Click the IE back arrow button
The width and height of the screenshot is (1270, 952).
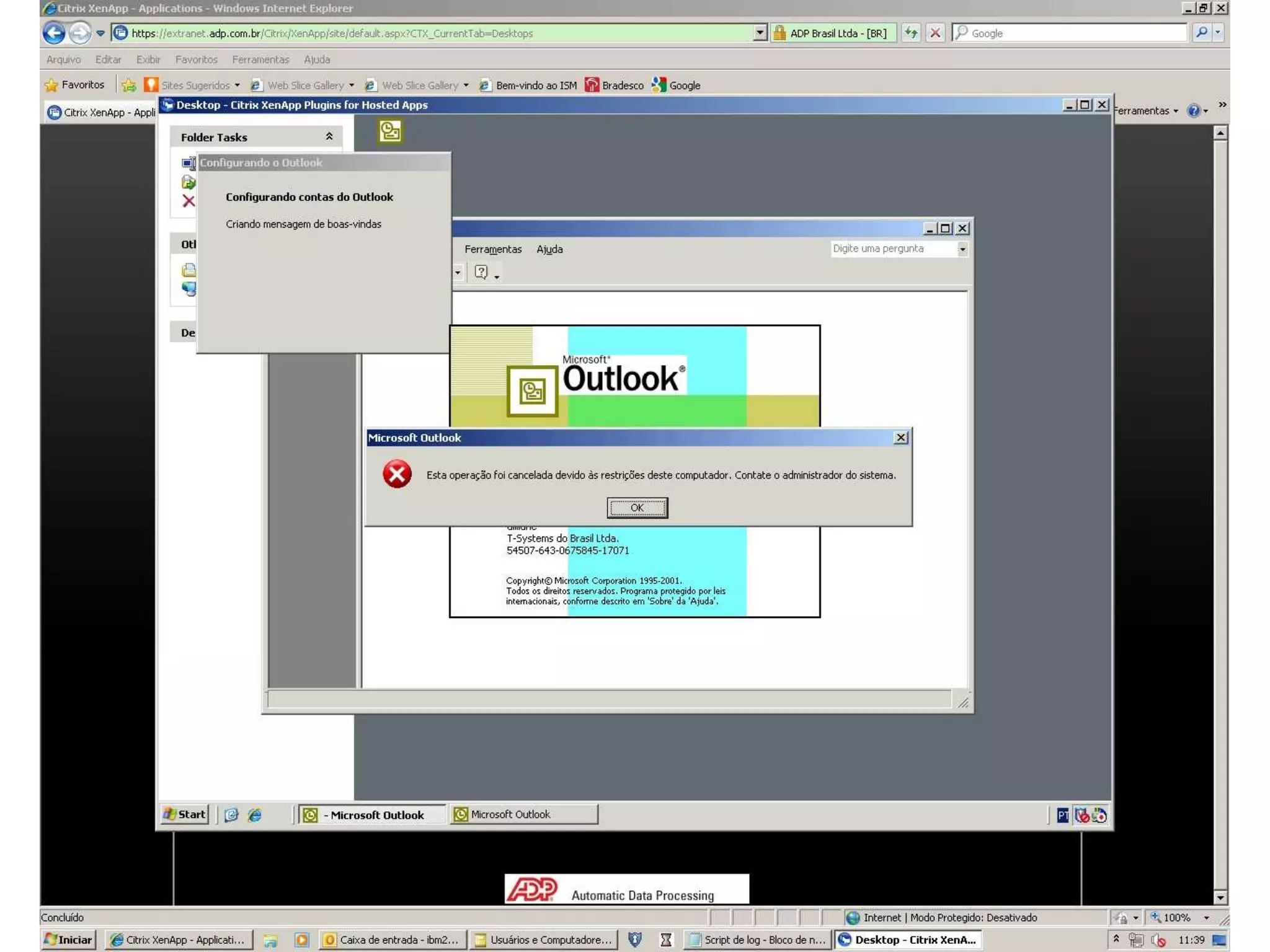click(54, 33)
